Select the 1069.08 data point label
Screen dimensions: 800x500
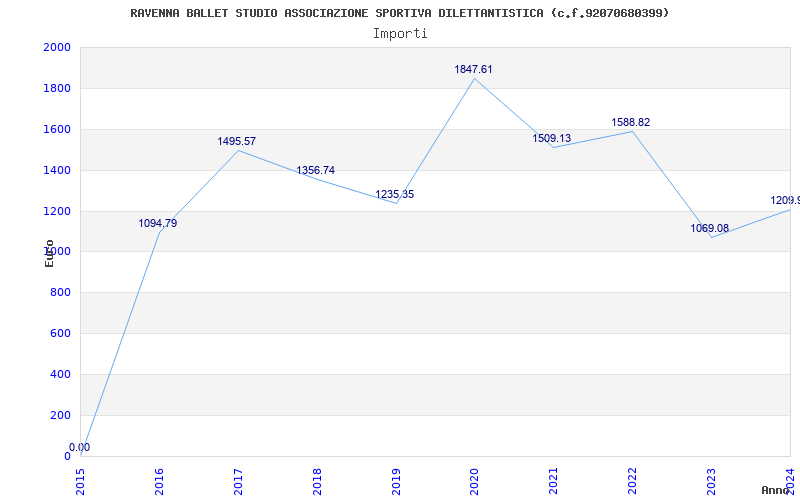pos(710,228)
